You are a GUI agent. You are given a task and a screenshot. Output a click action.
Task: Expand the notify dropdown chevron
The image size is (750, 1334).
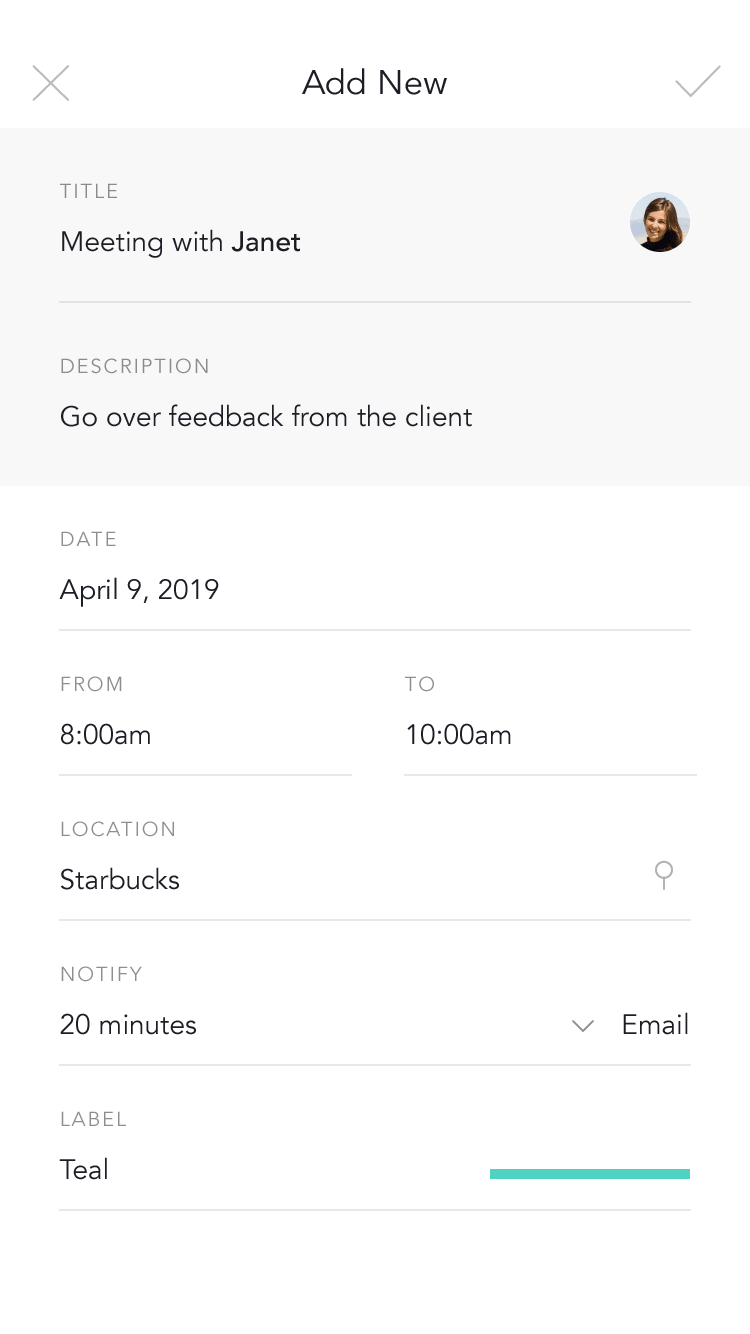click(x=583, y=1026)
